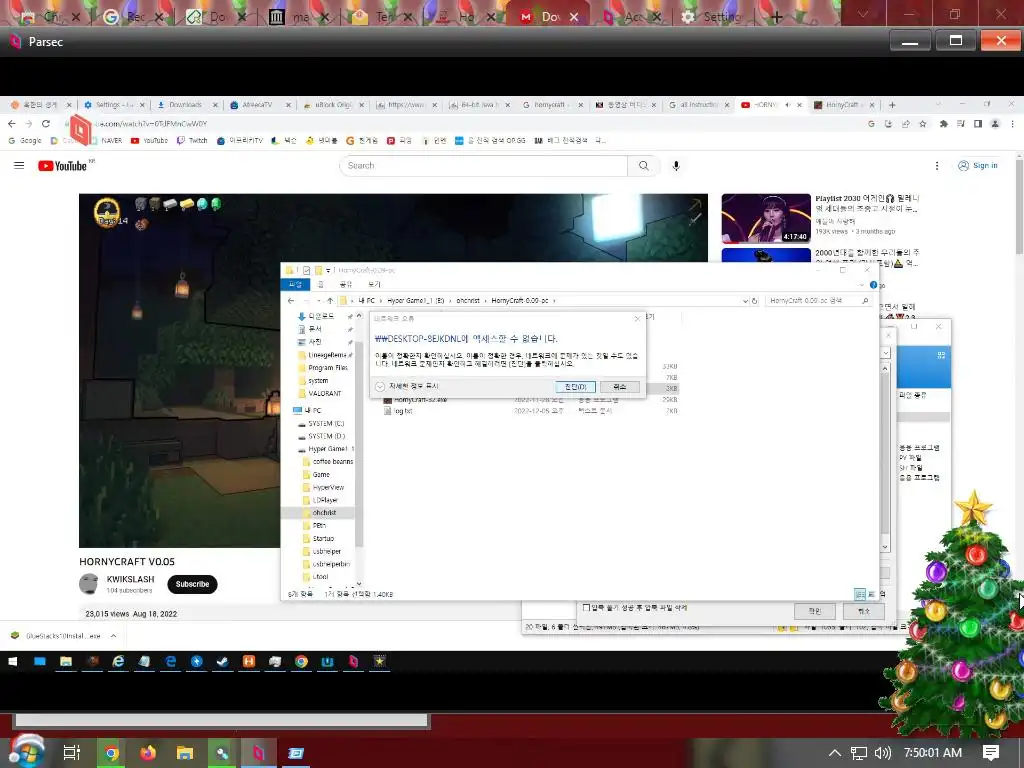Open the notification action center
The height and width of the screenshot is (768, 1024).
[991, 753]
